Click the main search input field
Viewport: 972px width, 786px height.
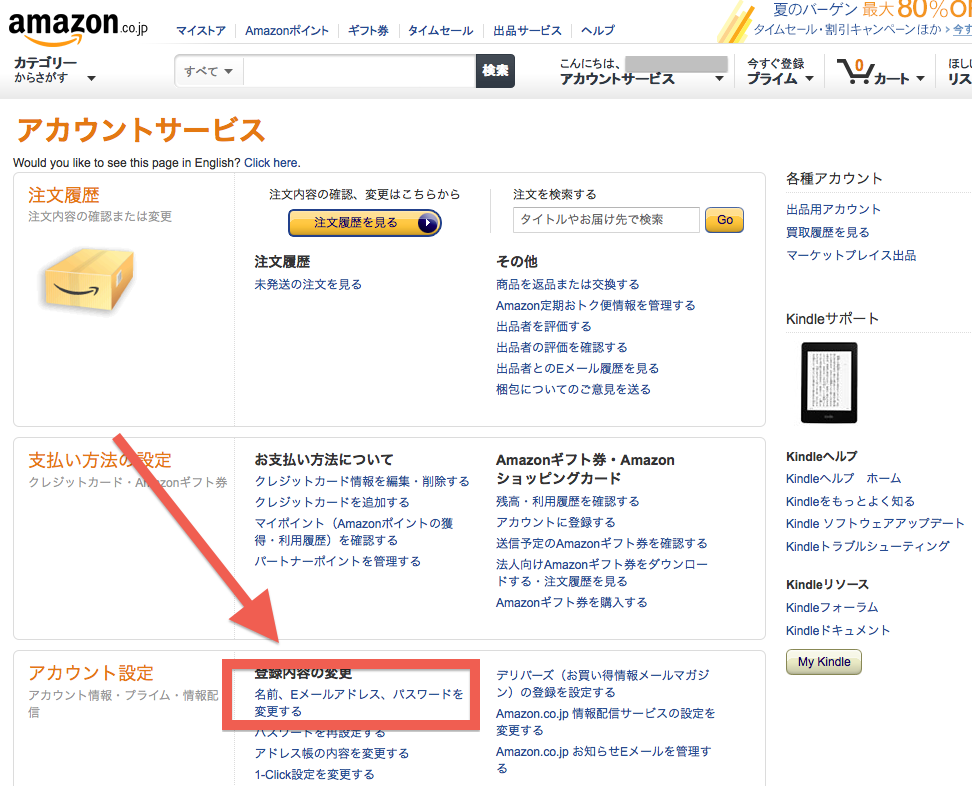click(360, 71)
